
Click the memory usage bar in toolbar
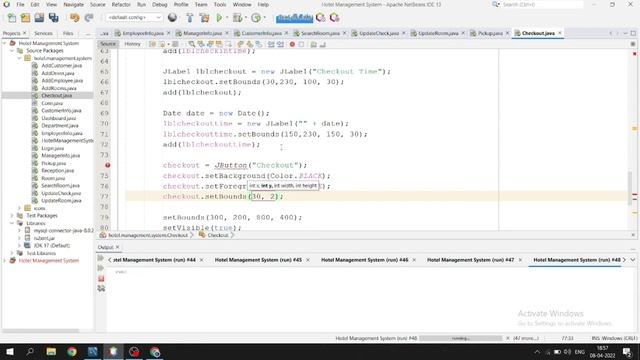294,18
